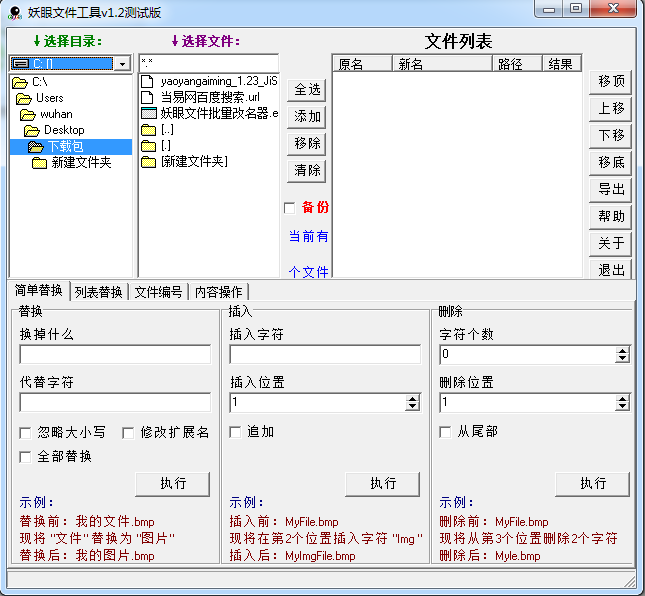
Task: Open the 内容操作 tab
Action: 217,292
